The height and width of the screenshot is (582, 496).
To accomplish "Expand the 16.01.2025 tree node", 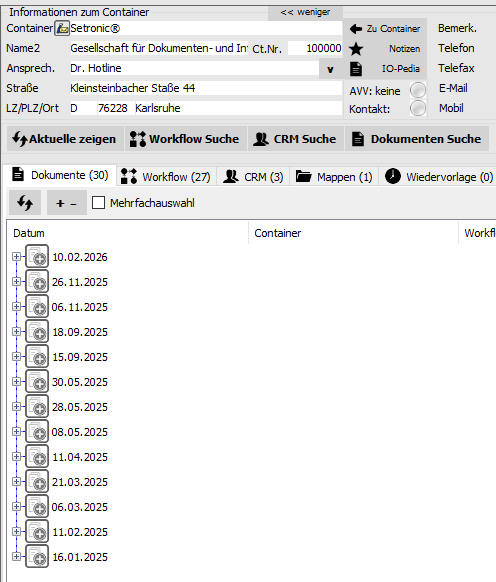I will [16, 556].
